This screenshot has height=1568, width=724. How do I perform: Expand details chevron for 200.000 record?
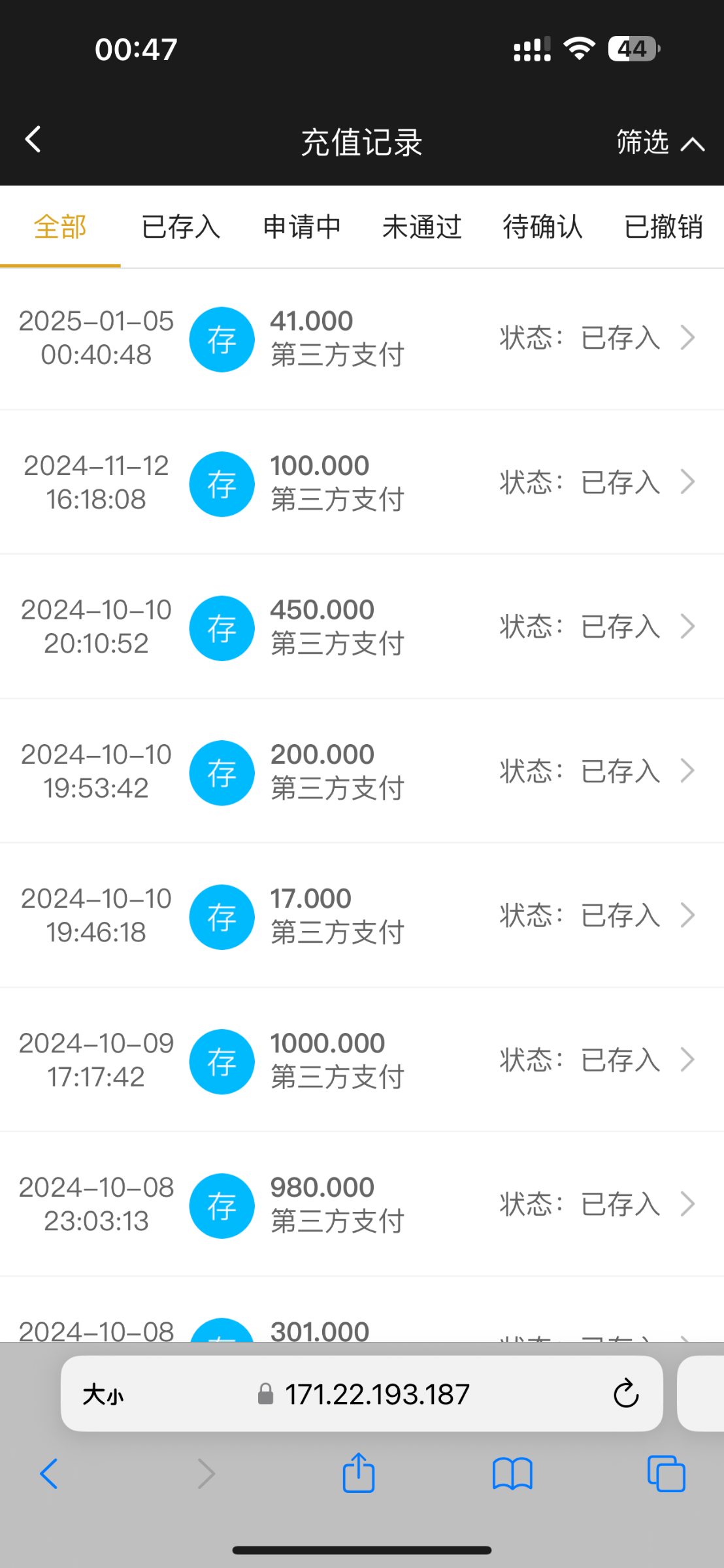(x=687, y=771)
